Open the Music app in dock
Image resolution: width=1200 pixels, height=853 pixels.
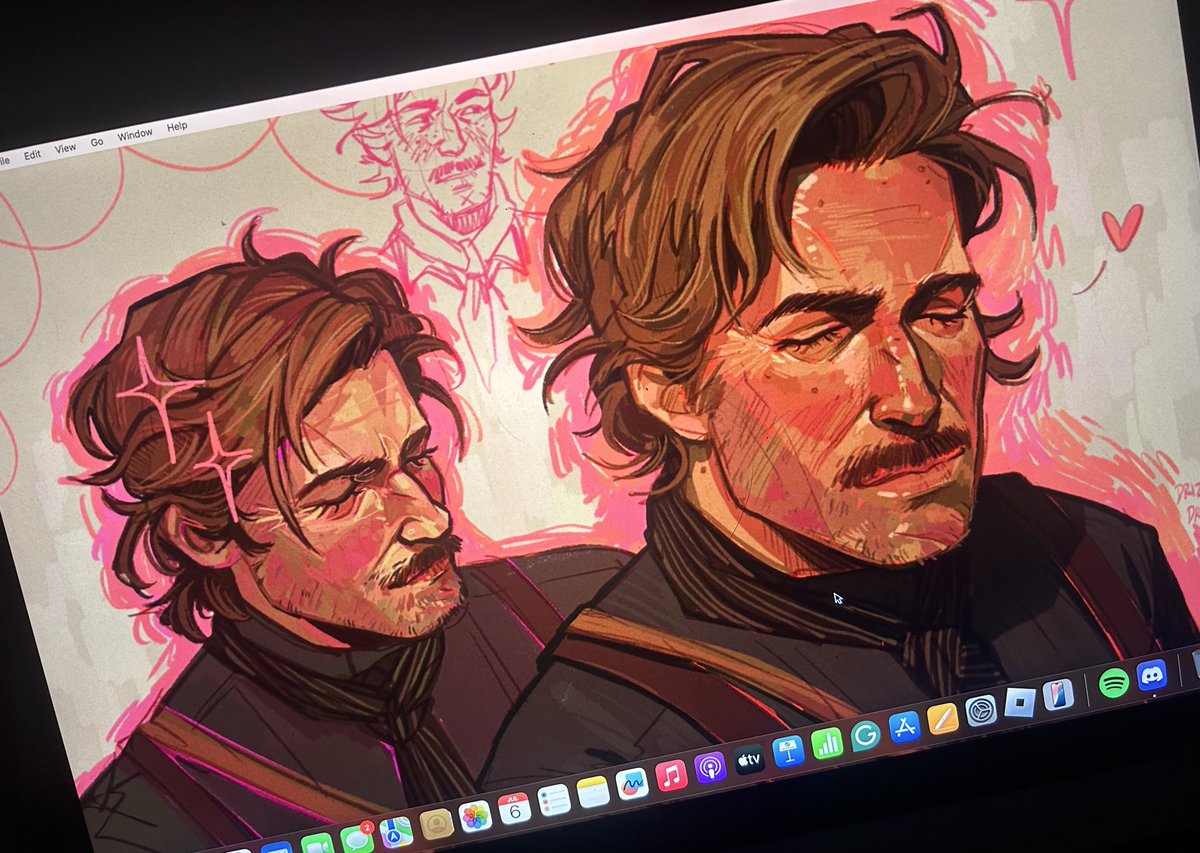coord(671,775)
